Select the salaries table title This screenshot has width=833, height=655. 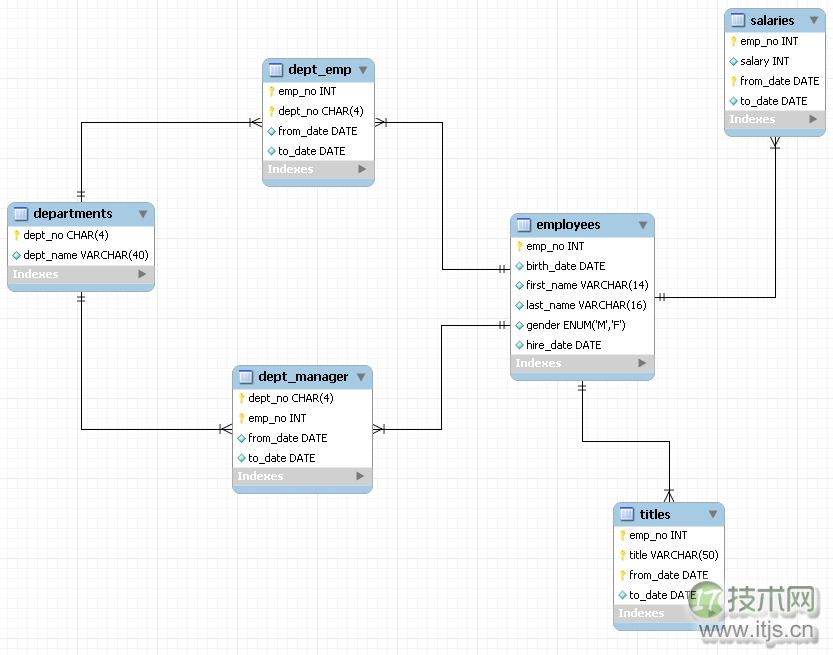(x=772, y=21)
